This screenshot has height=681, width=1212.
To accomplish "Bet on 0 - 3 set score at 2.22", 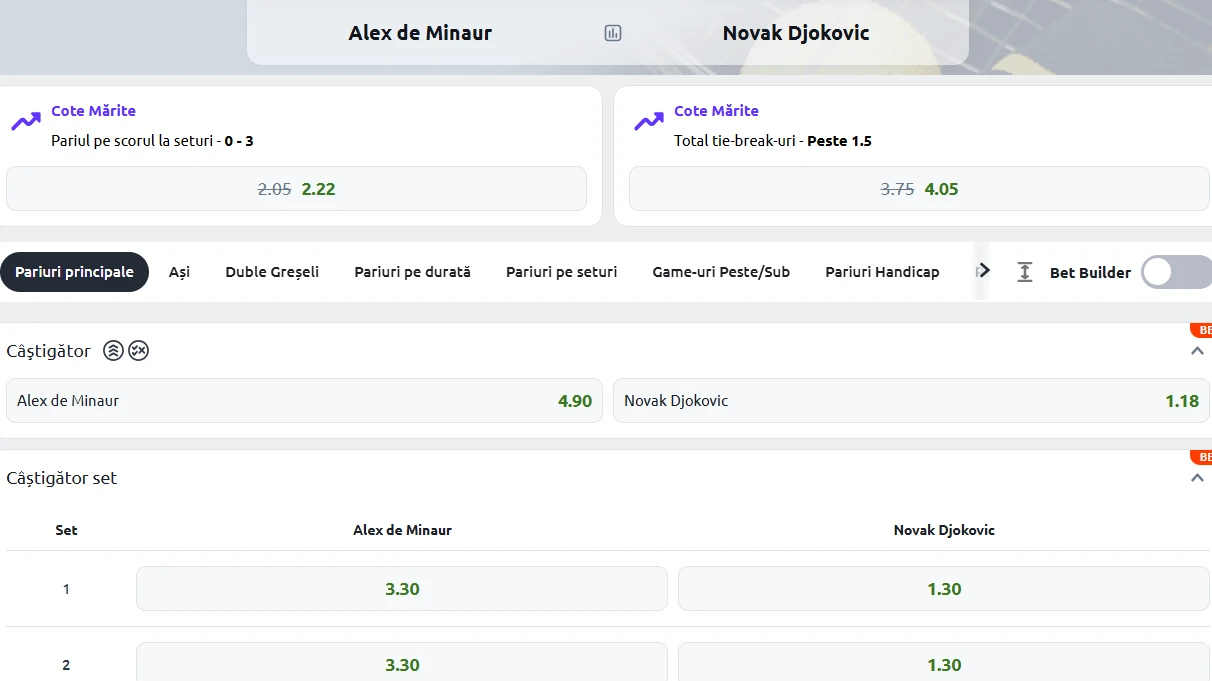I will click(x=296, y=189).
